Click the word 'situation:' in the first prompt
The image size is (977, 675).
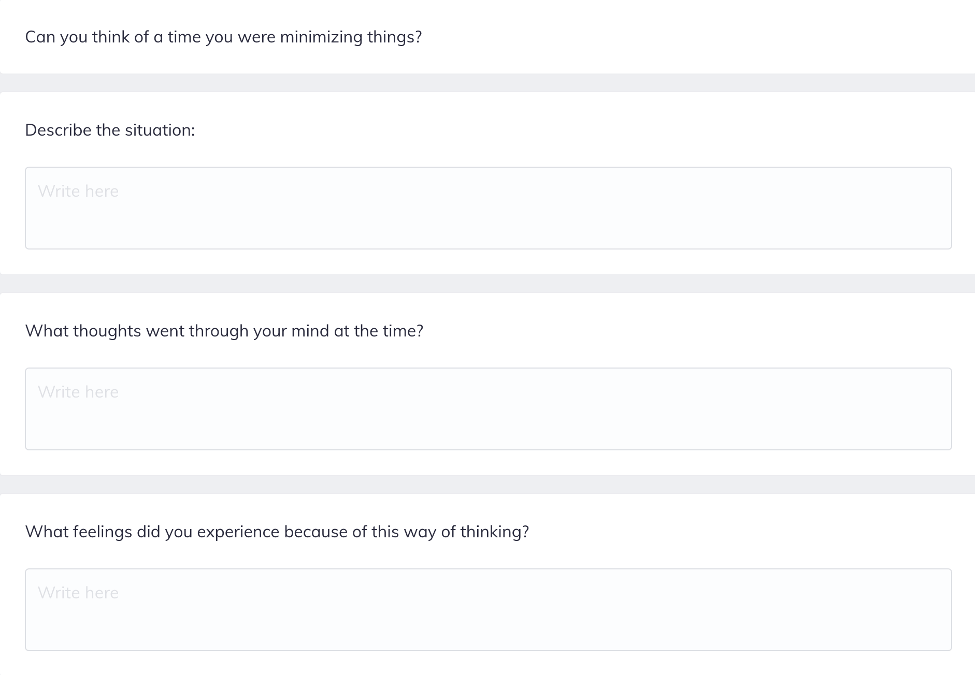point(160,130)
